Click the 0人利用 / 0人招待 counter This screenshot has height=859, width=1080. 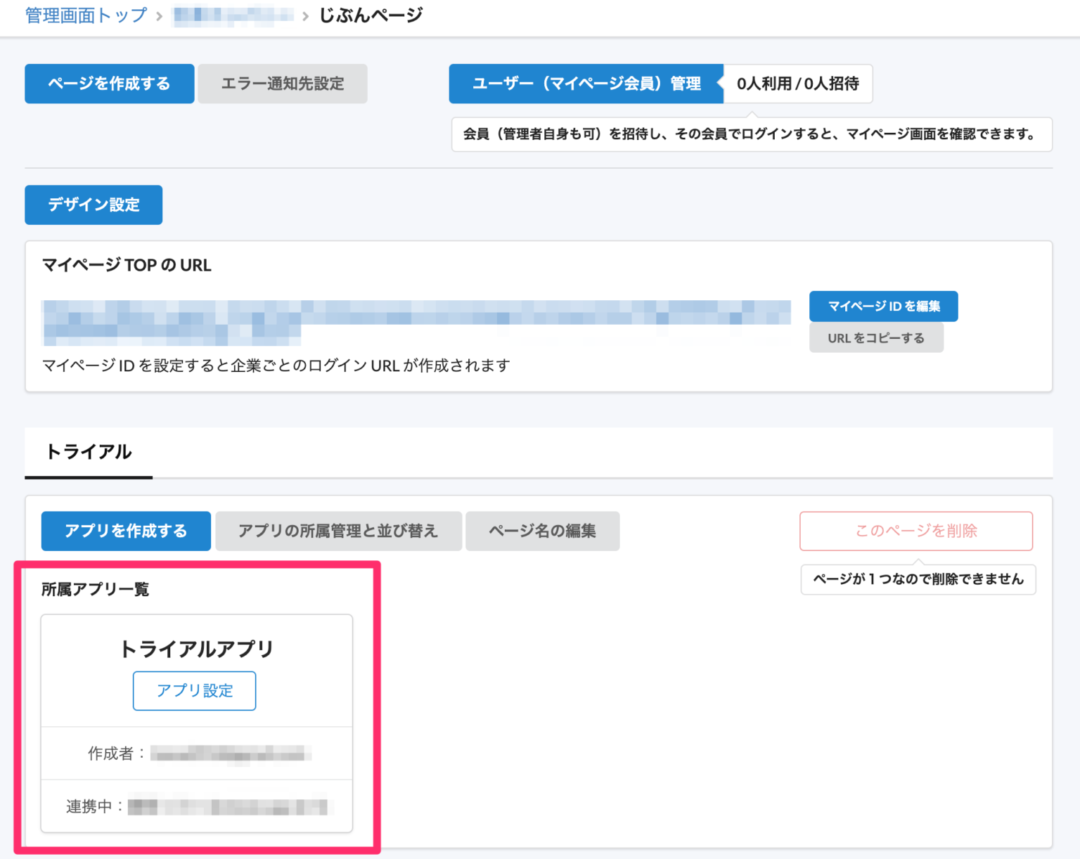click(797, 84)
